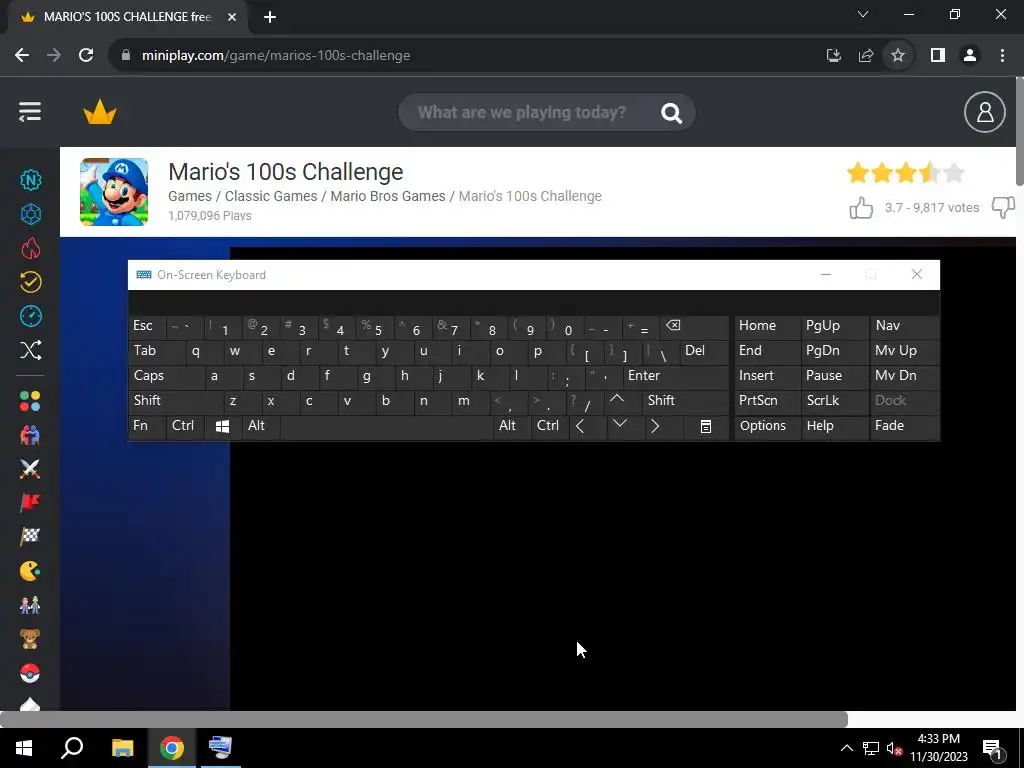Click the Miniplay crown logo
This screenshot has height=768, width=1024.
point(100,112)
